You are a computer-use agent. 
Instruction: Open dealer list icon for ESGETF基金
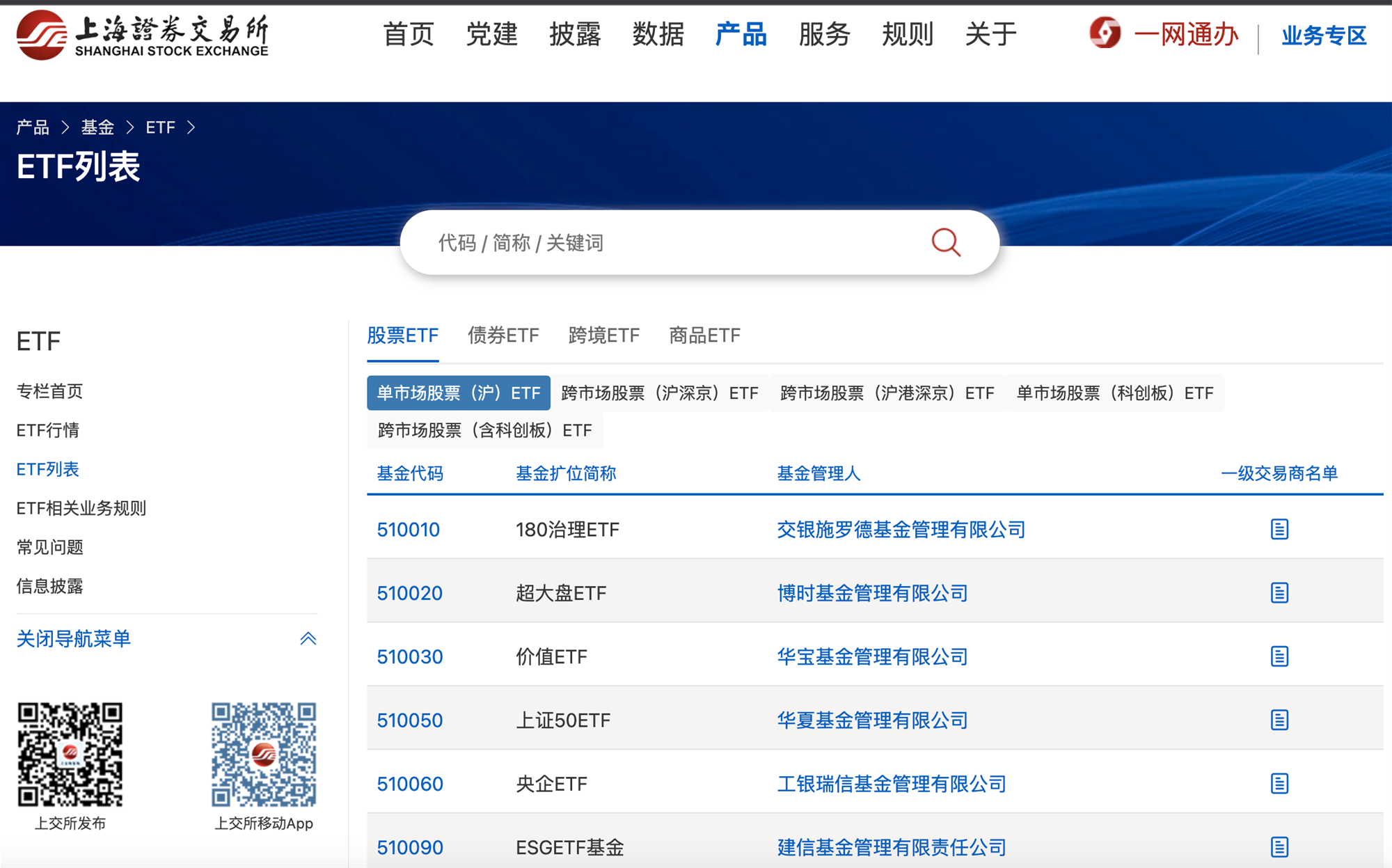1279,847
